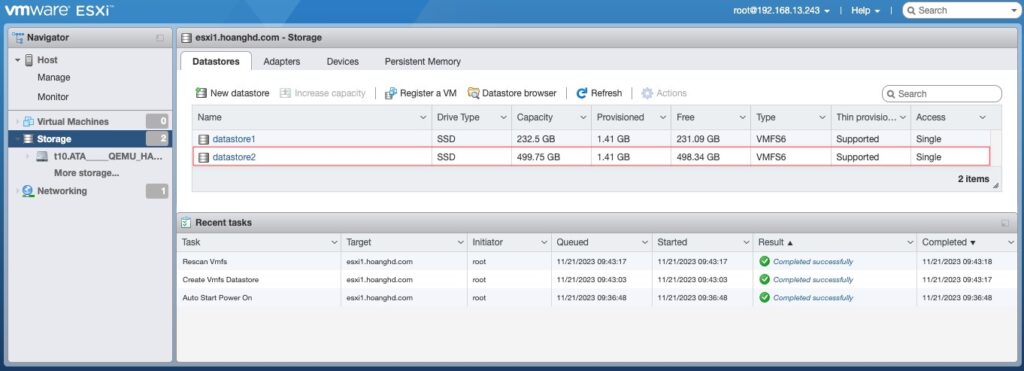This screenshot has width=1024, height=371.
Task: Open the Free column dropdown
Action: click(x=743, y=118)
